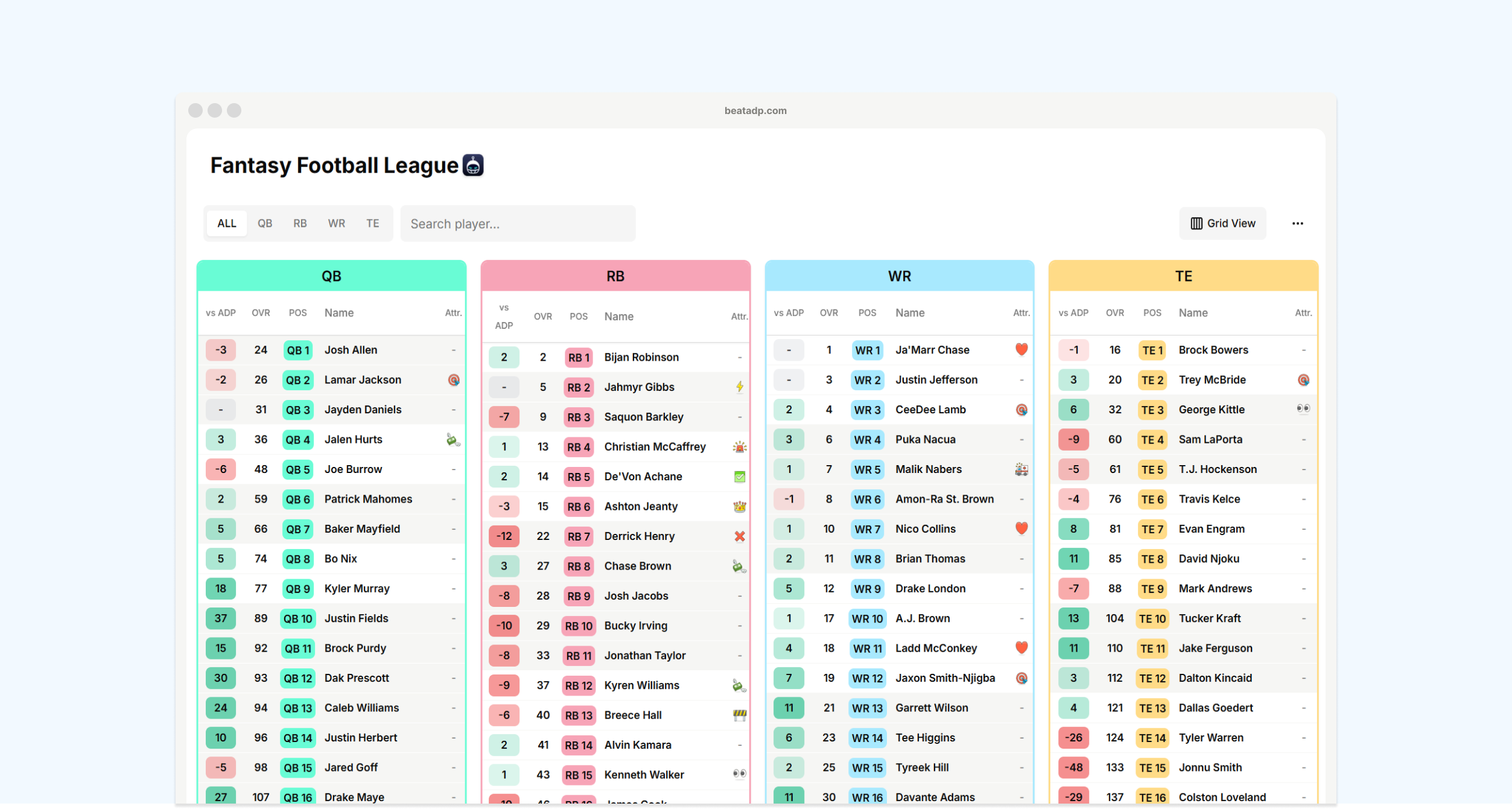Click the red X icon for Derrick Henry
This screenshot has width=1512, height=809.
(739, 536)
